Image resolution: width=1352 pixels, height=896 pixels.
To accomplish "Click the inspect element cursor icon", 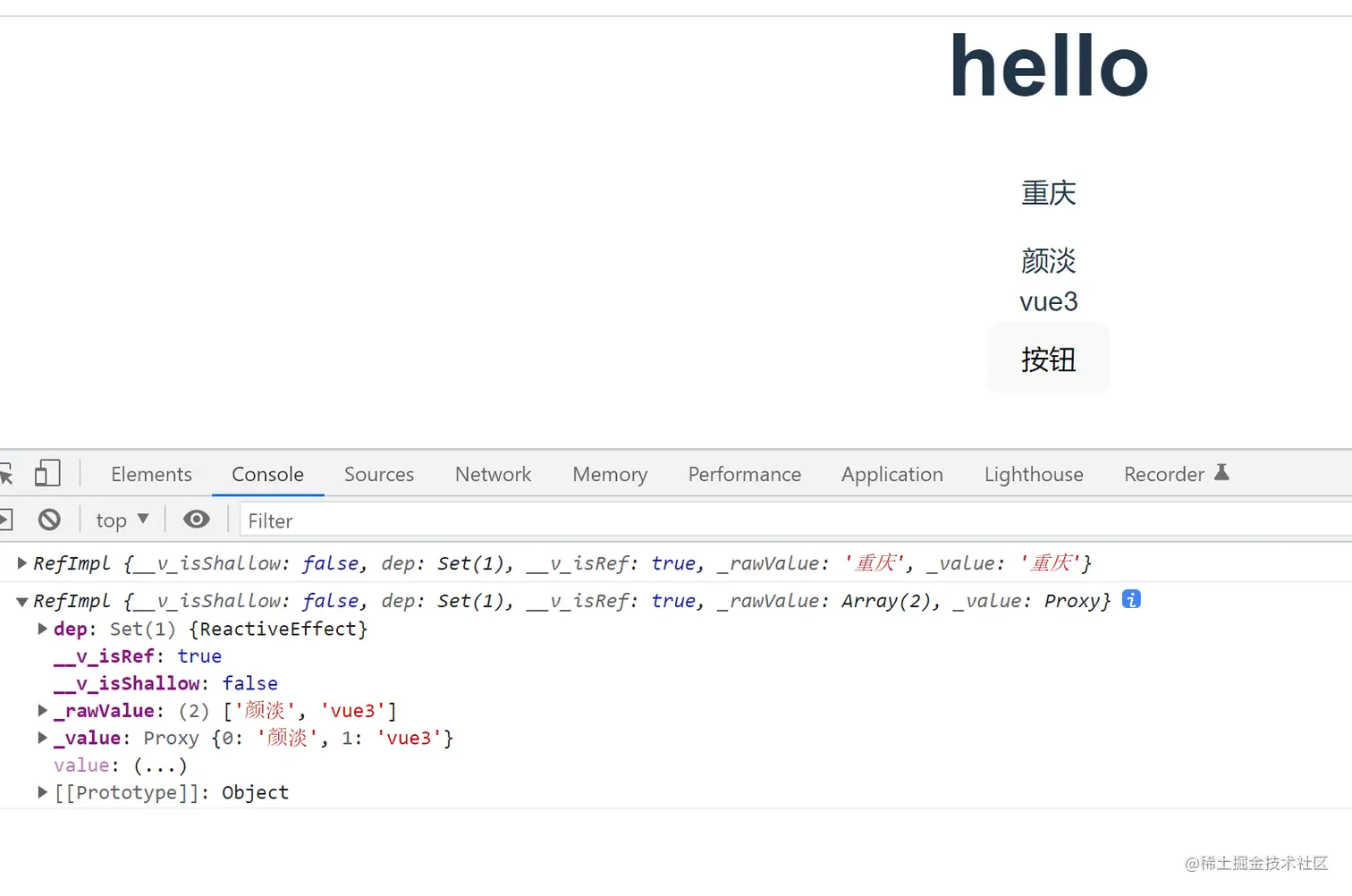I will 7,474.
